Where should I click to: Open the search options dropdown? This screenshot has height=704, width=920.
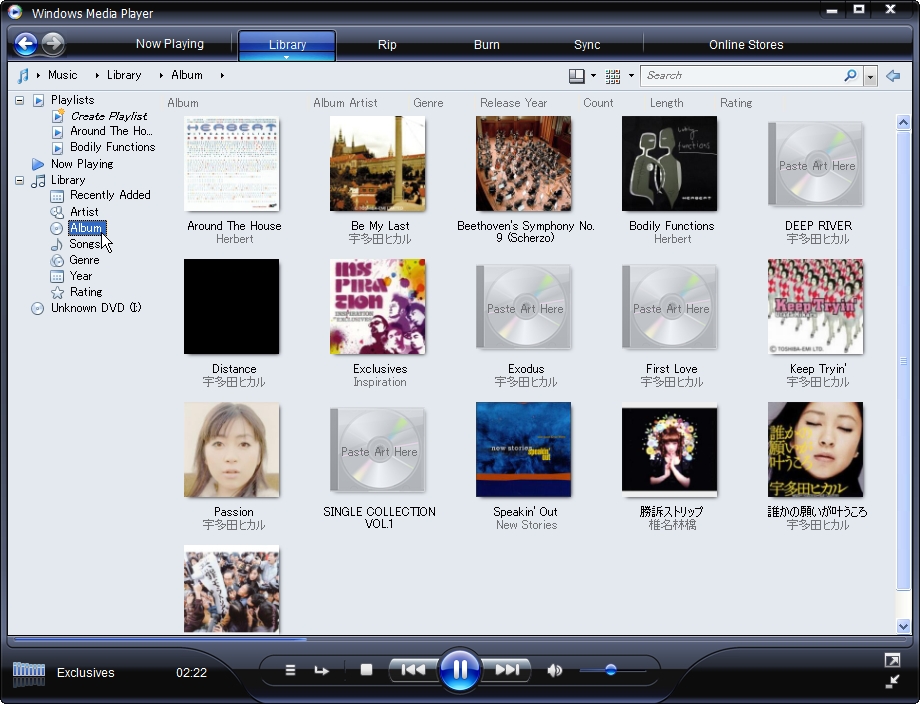(871, 76)
